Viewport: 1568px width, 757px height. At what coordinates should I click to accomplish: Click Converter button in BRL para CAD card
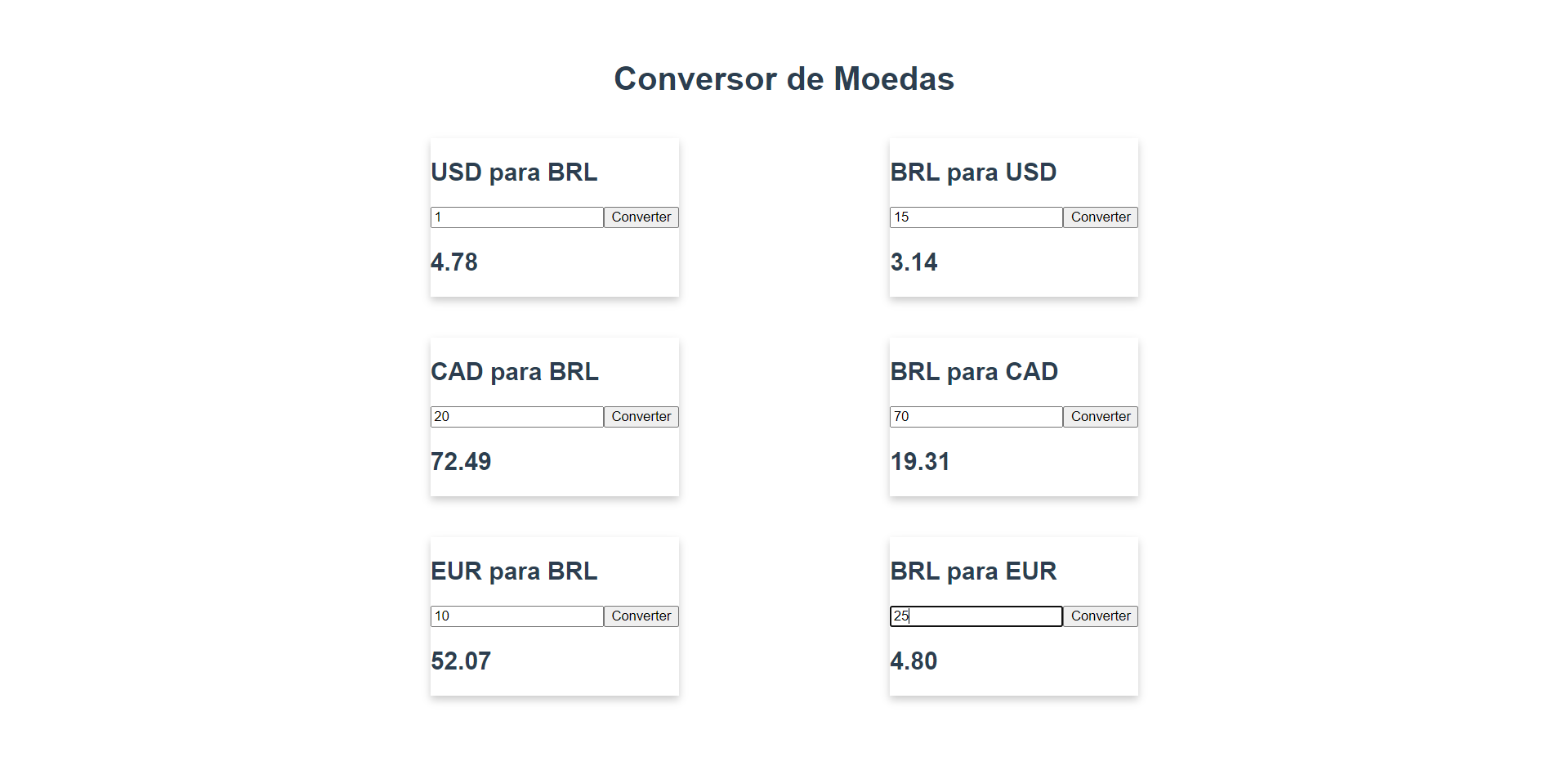click(1101, 417)
